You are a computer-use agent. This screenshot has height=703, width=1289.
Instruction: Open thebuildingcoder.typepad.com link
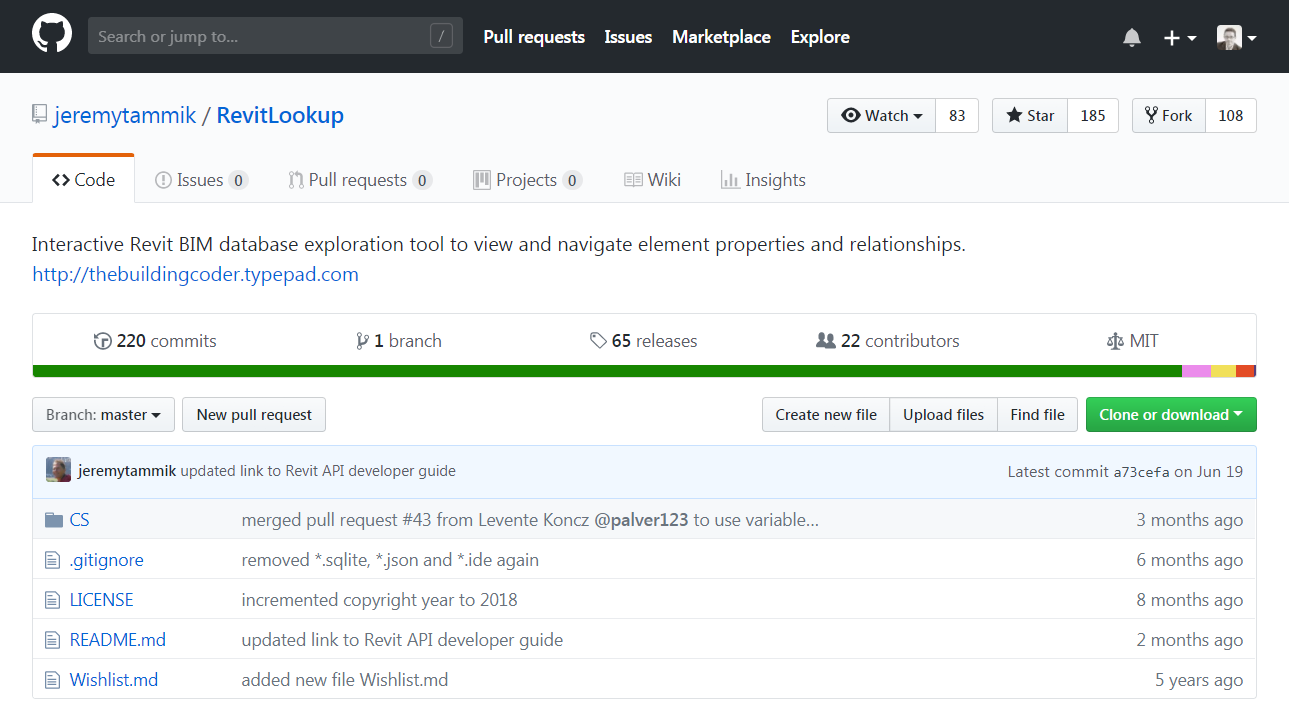(x=195, y=274)
